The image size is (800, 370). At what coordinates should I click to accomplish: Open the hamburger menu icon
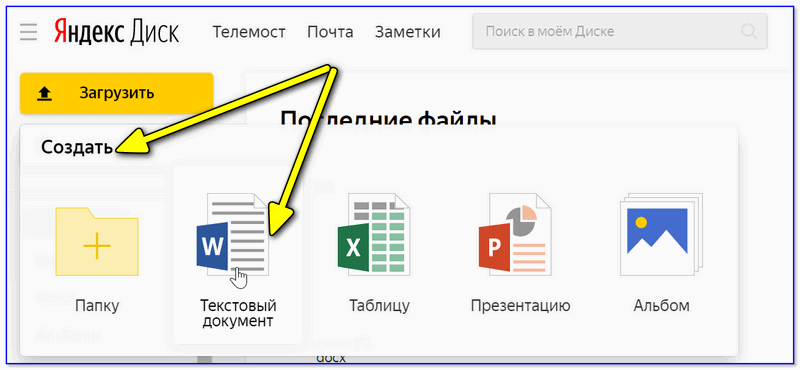[29, 32]
